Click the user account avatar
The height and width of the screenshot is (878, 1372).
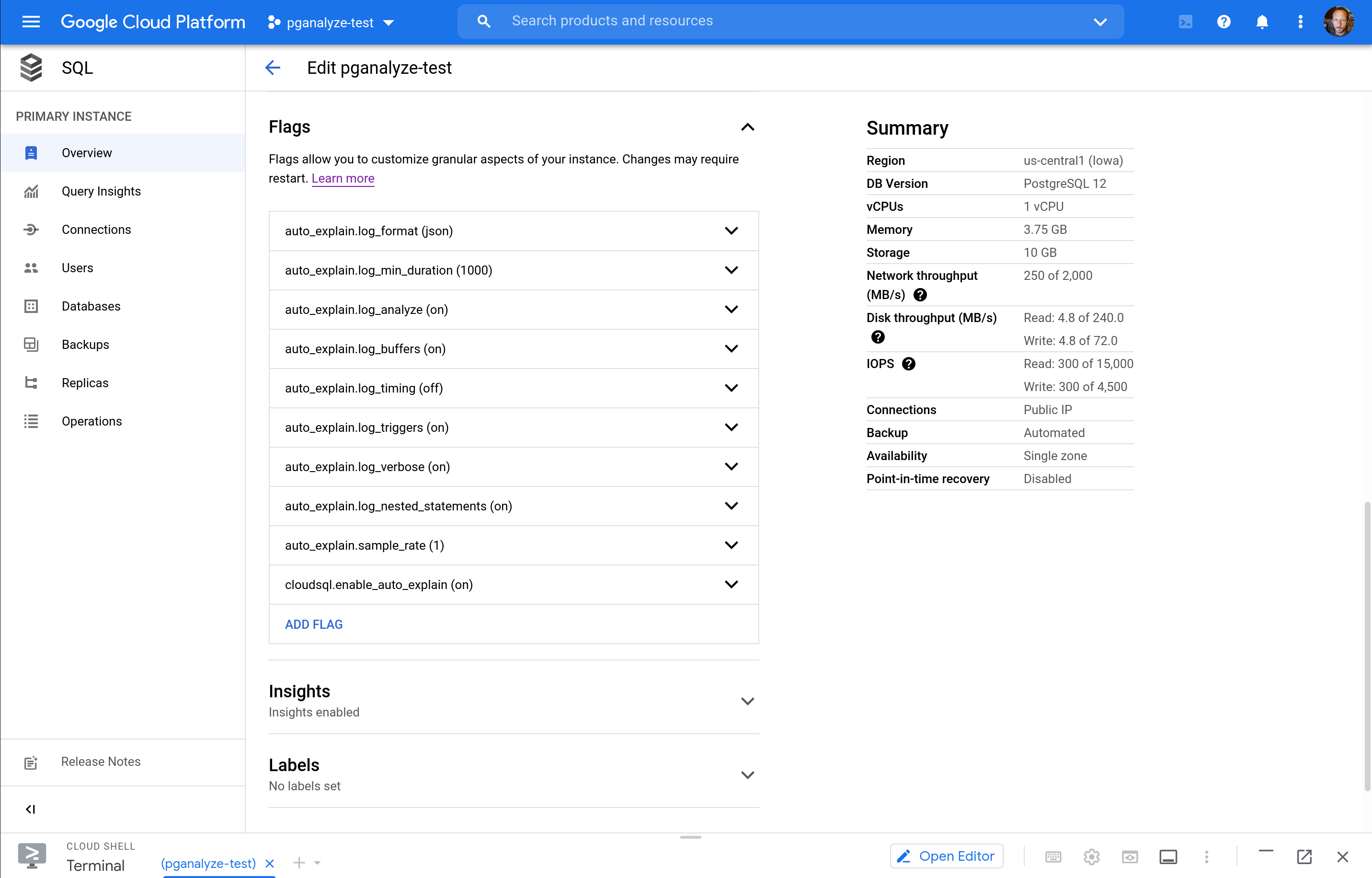pos(1338,22)
